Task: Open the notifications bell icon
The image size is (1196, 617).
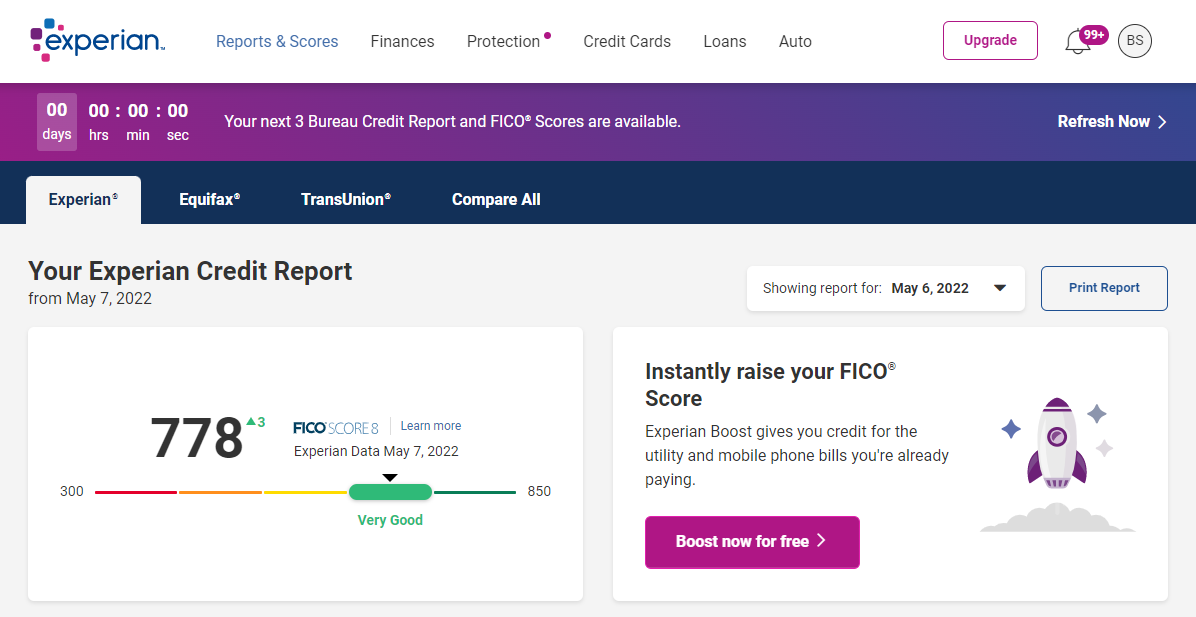Action: (1077, 42)
